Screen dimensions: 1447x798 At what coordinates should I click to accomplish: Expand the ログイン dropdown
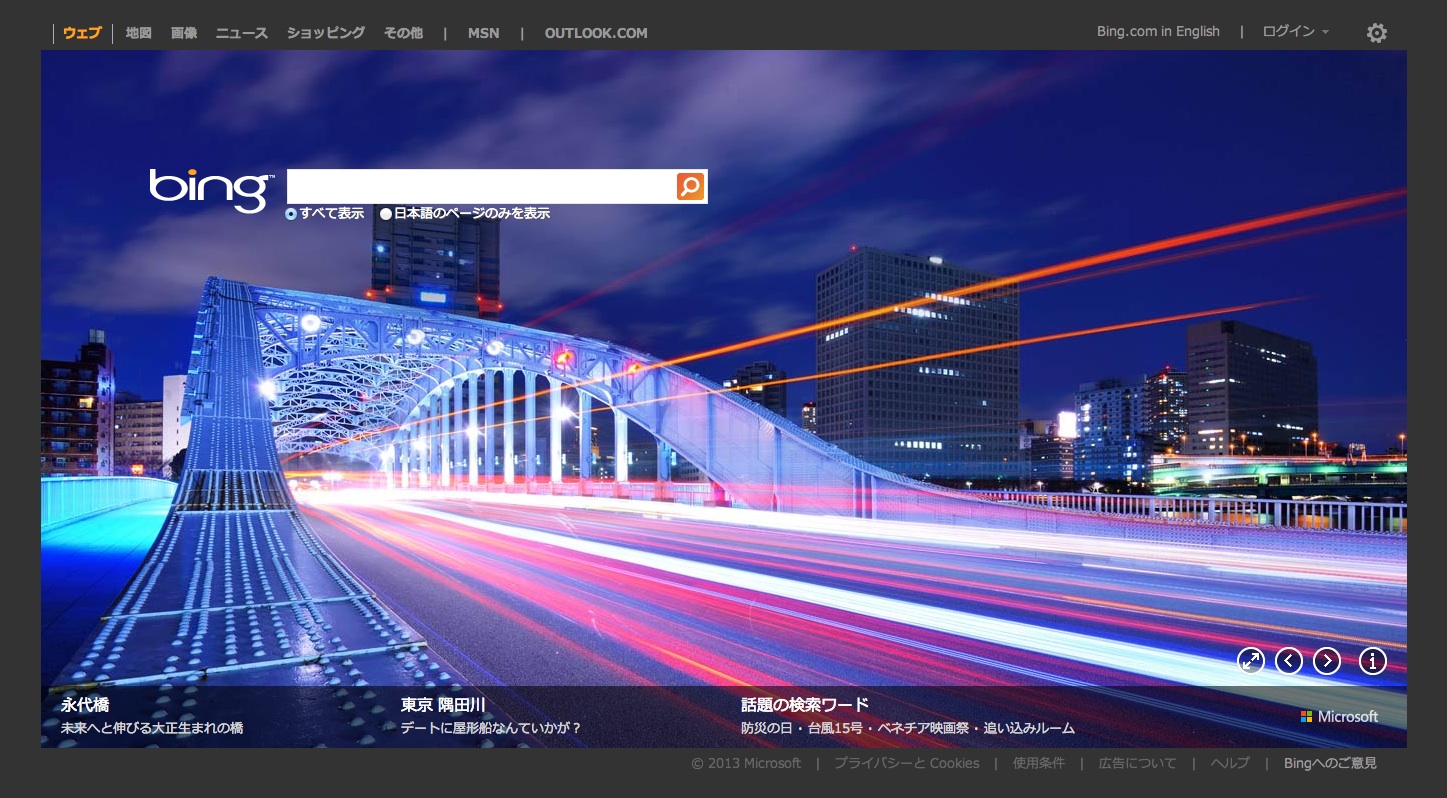click(1295, 32)
